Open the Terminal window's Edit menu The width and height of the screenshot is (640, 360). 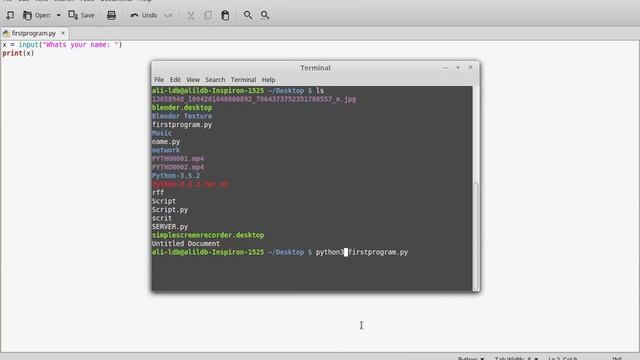pos(175,80)
